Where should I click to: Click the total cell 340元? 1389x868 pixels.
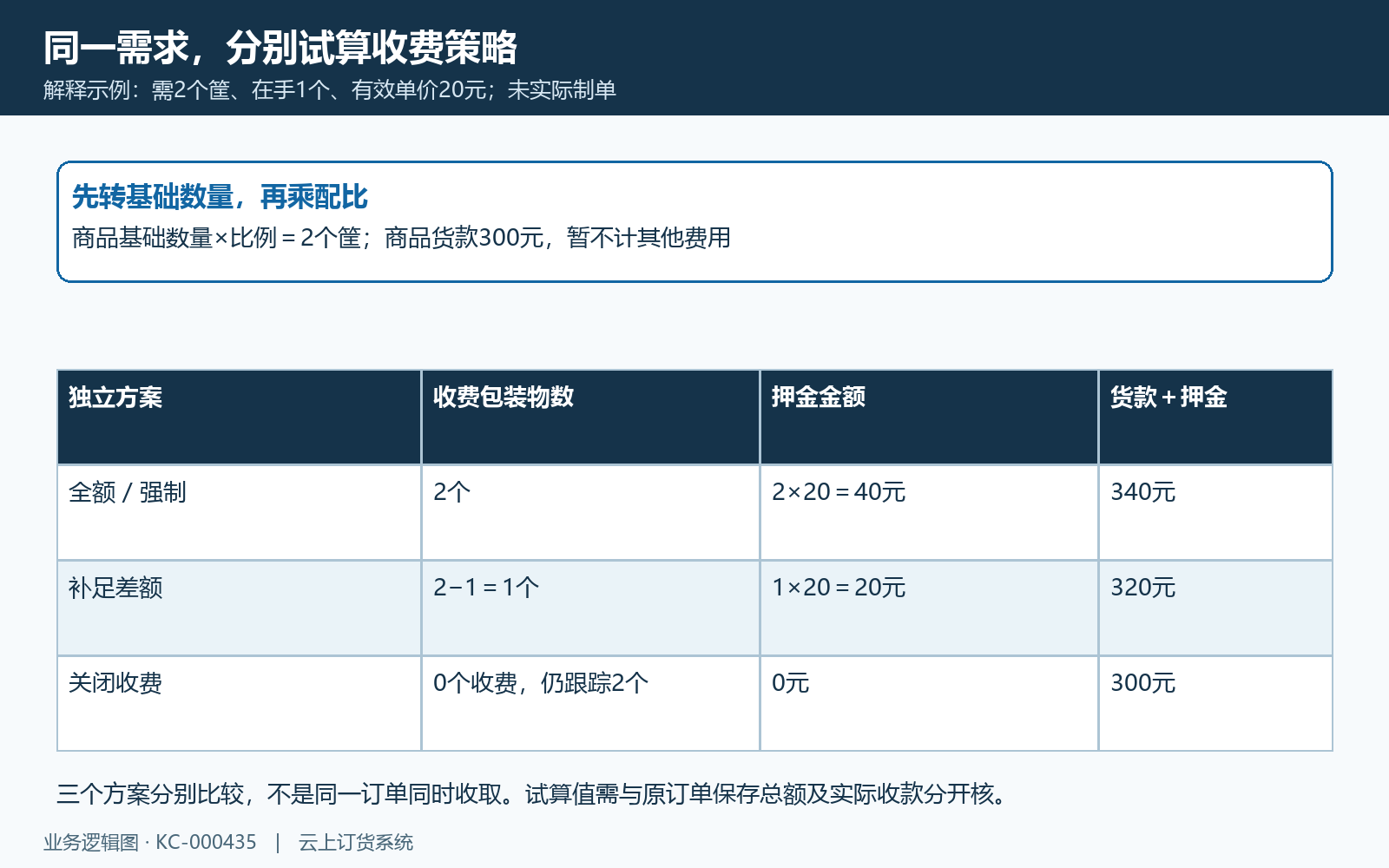click(x=1215, y=512)
